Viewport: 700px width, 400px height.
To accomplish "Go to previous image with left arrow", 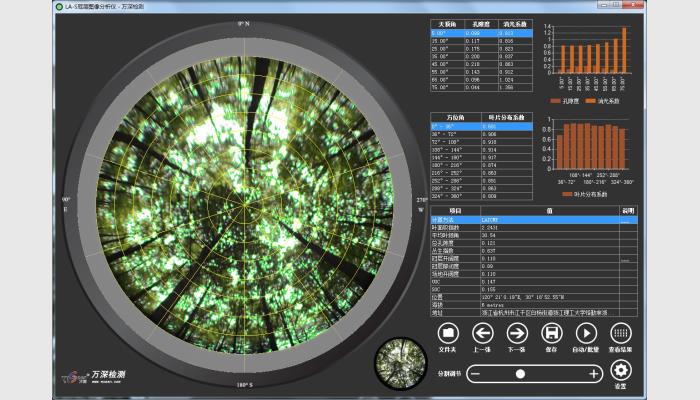I will [483, 333].
